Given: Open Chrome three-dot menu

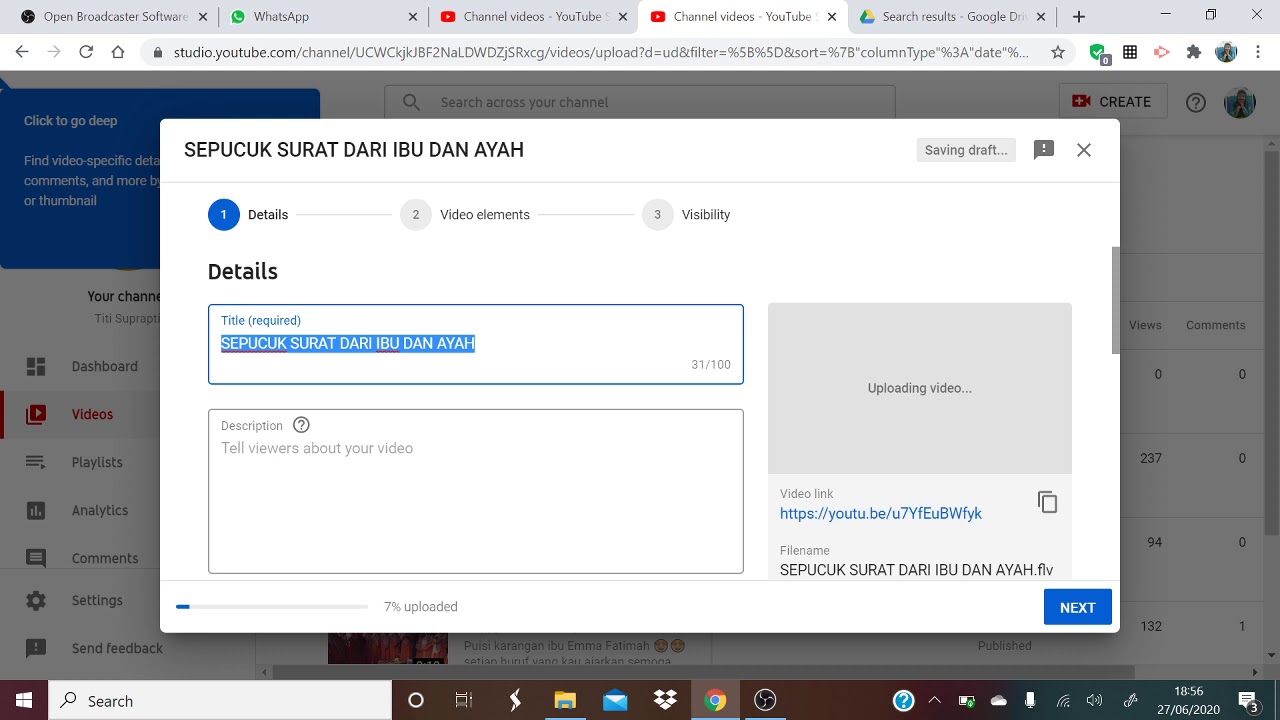Looking at the screenshot, I should (1258, 53).
